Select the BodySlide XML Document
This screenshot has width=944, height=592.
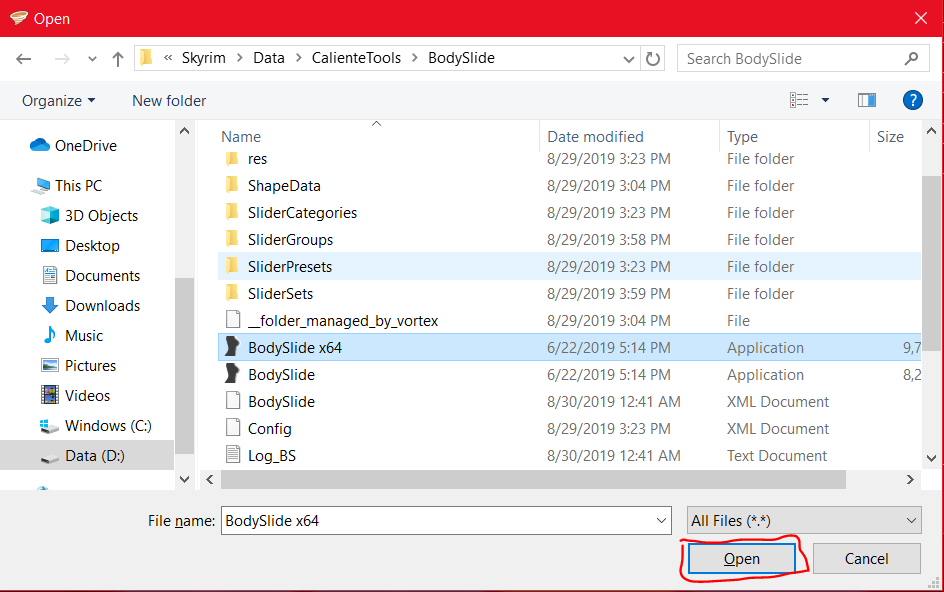(569, 402)
